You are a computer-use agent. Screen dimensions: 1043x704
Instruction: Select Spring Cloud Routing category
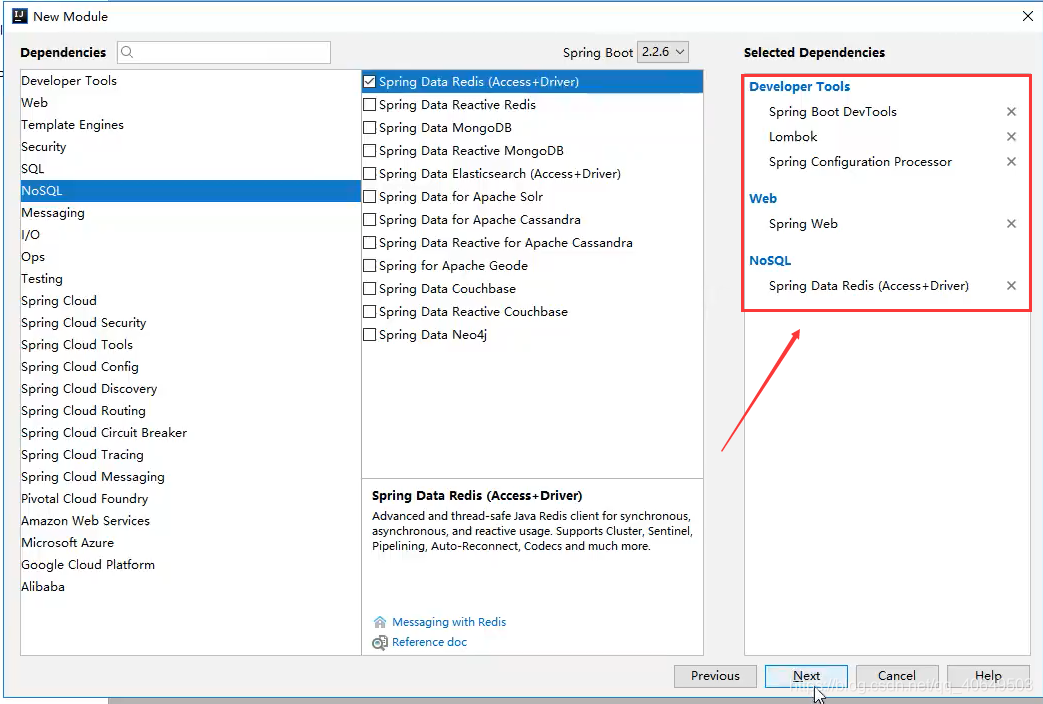pos(190,410)
